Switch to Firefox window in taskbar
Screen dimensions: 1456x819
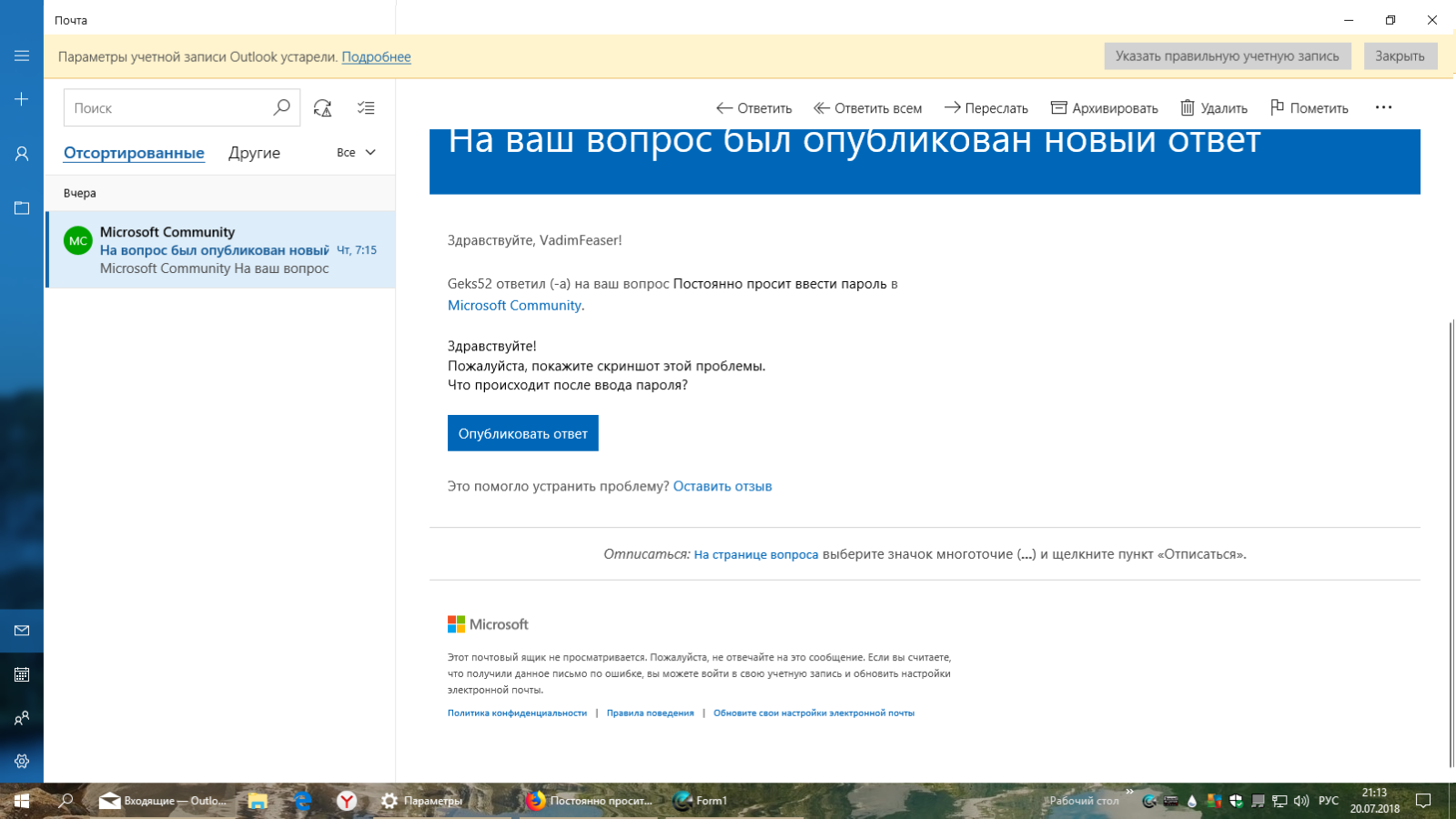click(590, 801)
